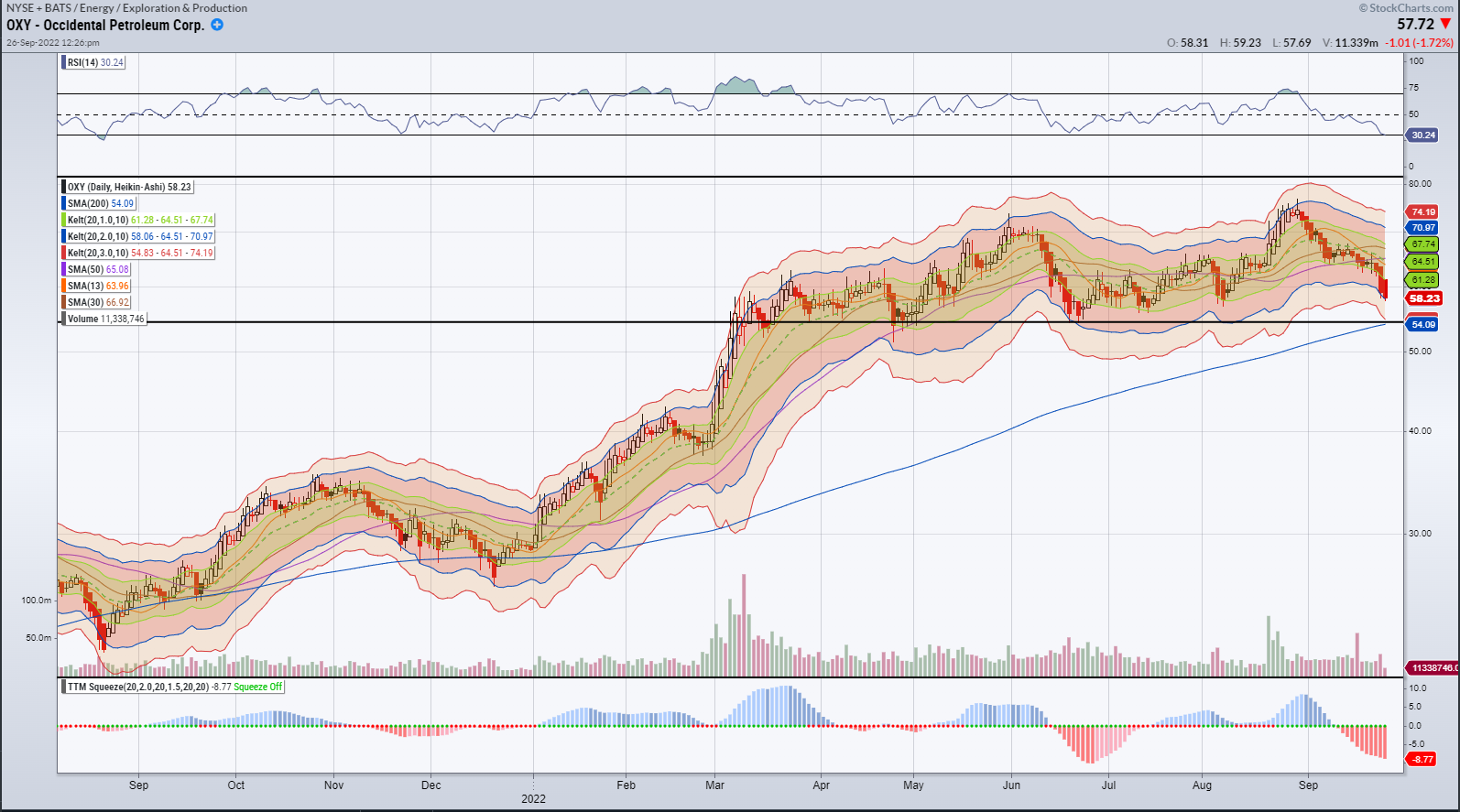Image resolution: width=1460 pixels, height=812 pixels.
Task: Click the Dec label on date axis
Action: tap(431, 785)
